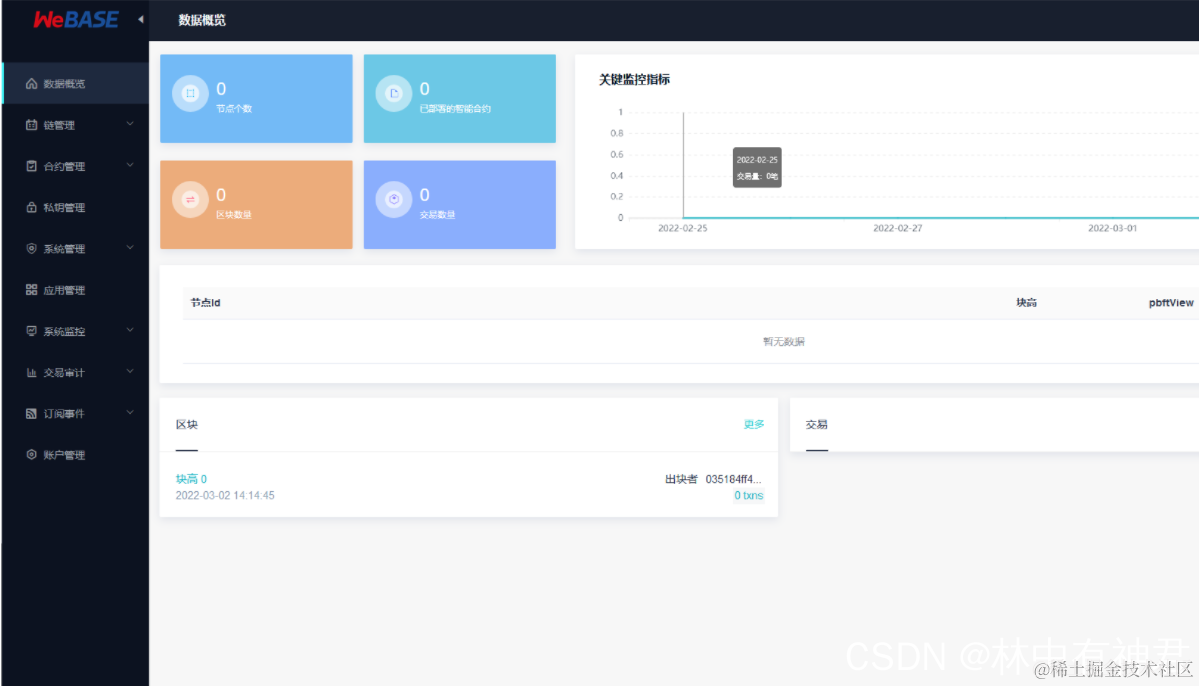Click the round icon on the 交易数量 card
The height and width of the screenshot is (686, 1200).
point(394,200)
